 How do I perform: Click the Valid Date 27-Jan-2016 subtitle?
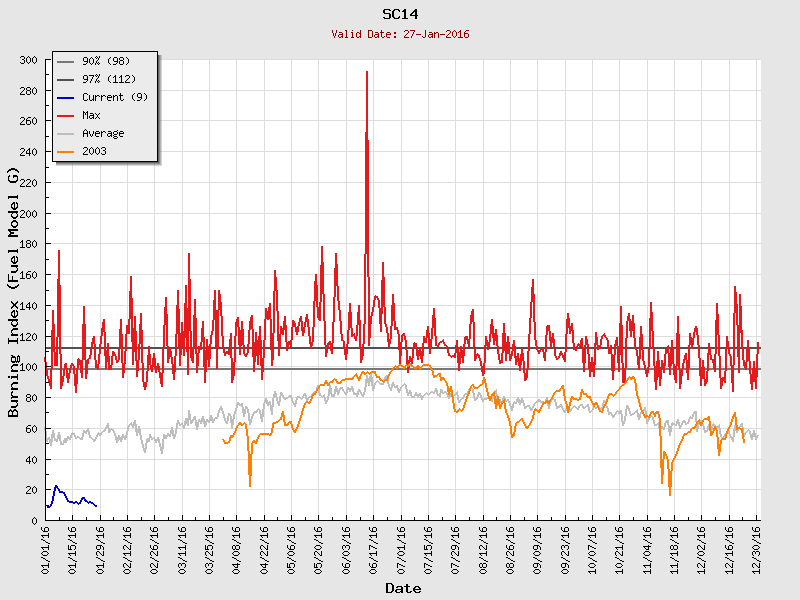pyautogui.click(x=401, y=34)
